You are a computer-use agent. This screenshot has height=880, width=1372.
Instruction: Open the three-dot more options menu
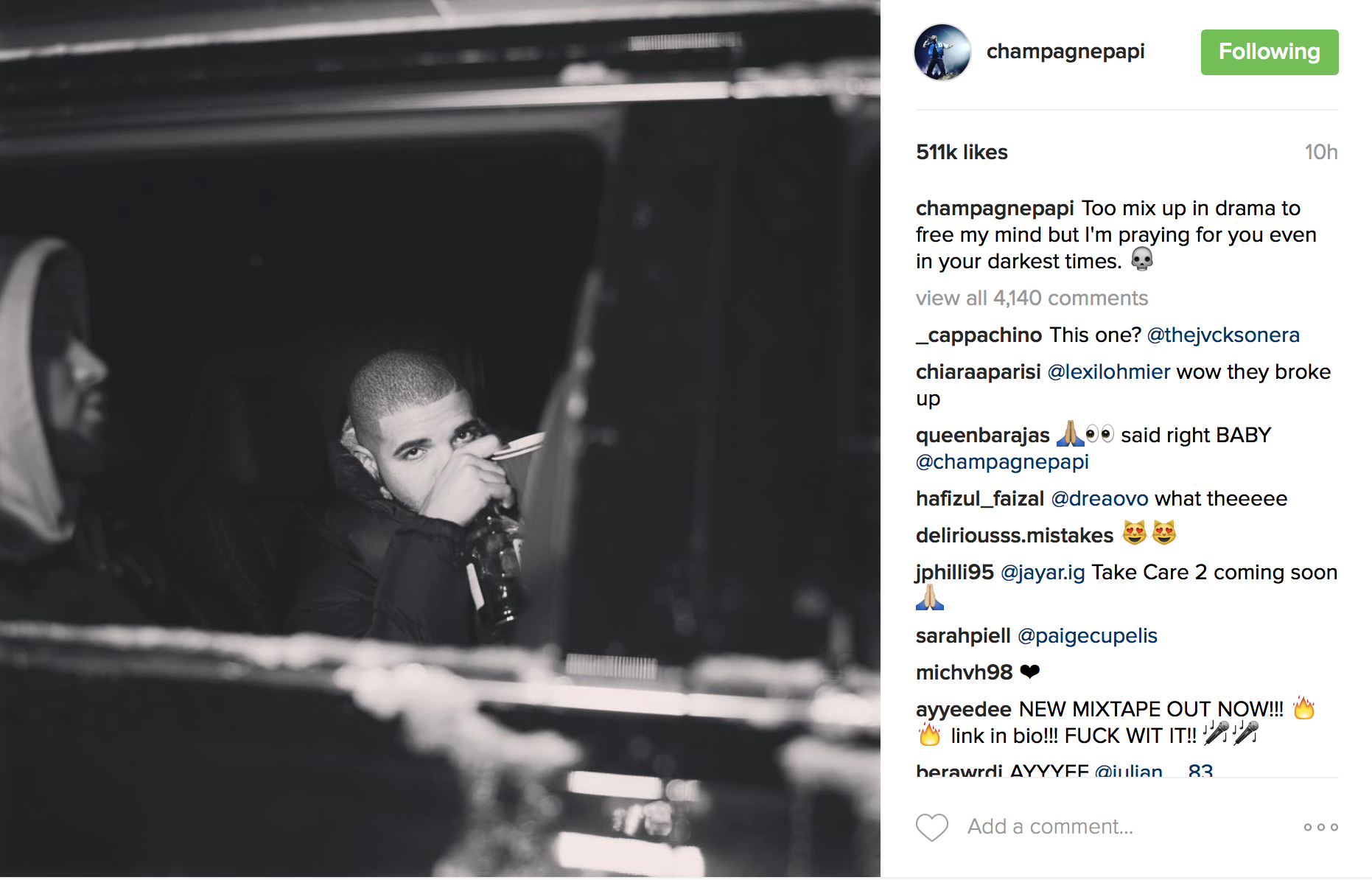(x=1320, y=827)
